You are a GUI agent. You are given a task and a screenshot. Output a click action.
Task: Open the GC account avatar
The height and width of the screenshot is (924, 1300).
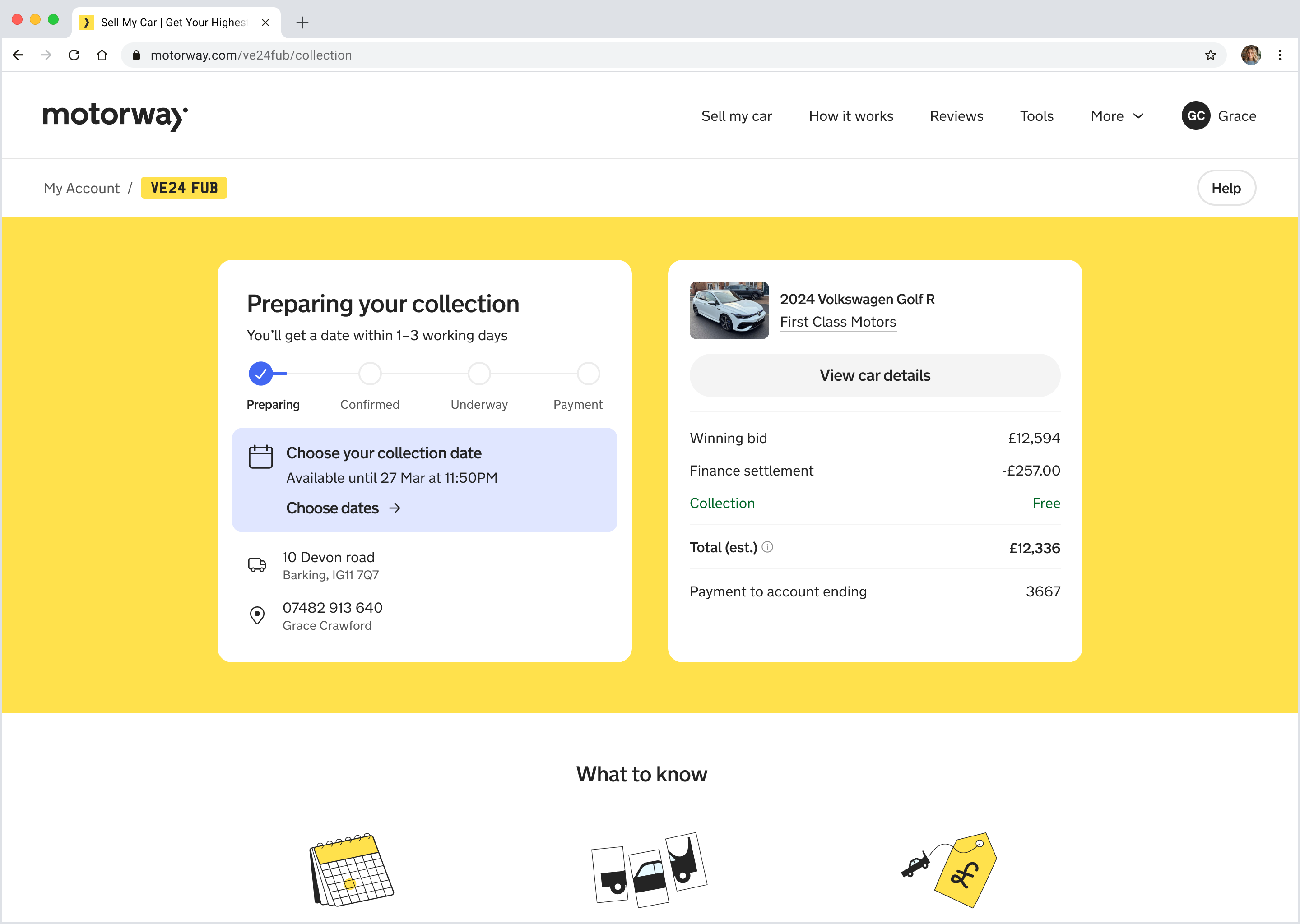click(x=1195, y=116)
